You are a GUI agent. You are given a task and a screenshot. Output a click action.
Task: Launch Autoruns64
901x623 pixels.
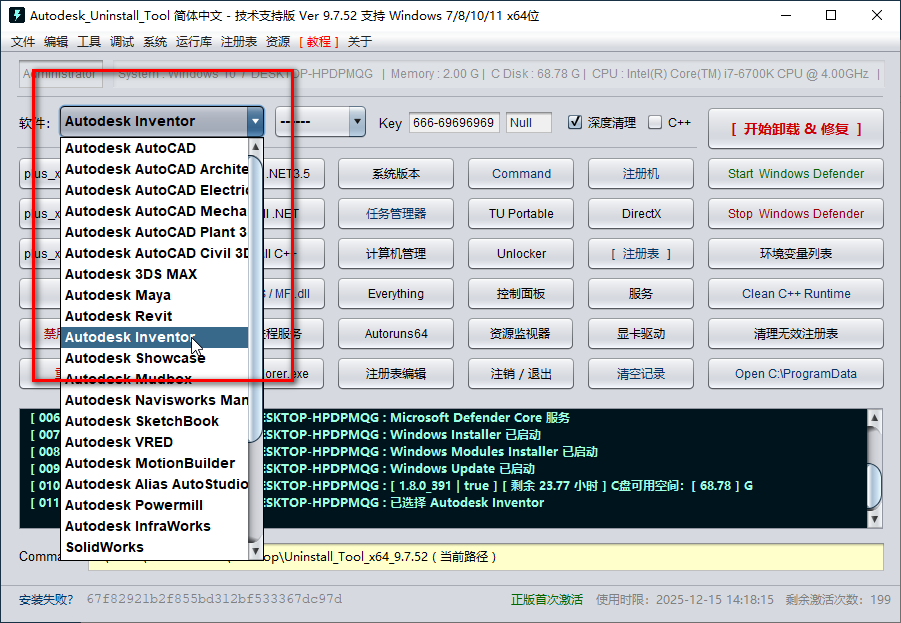point(396,333)
